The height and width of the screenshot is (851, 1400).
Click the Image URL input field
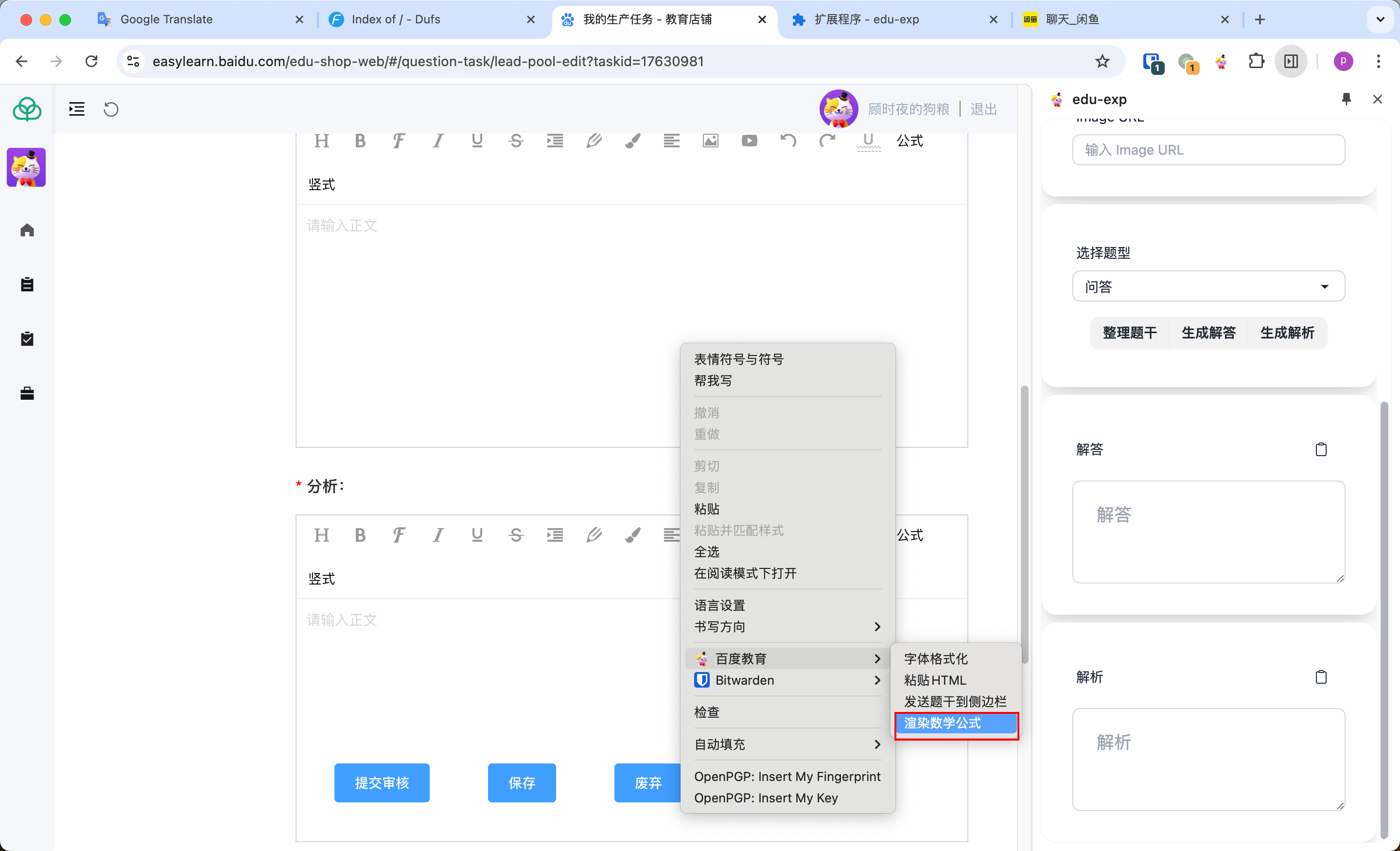coord(1208,149)
